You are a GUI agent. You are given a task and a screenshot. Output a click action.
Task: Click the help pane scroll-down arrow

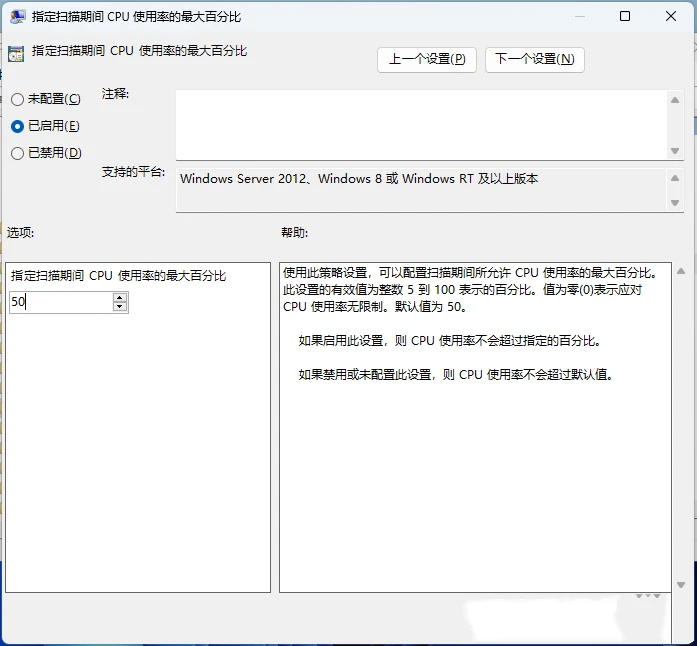681,585
